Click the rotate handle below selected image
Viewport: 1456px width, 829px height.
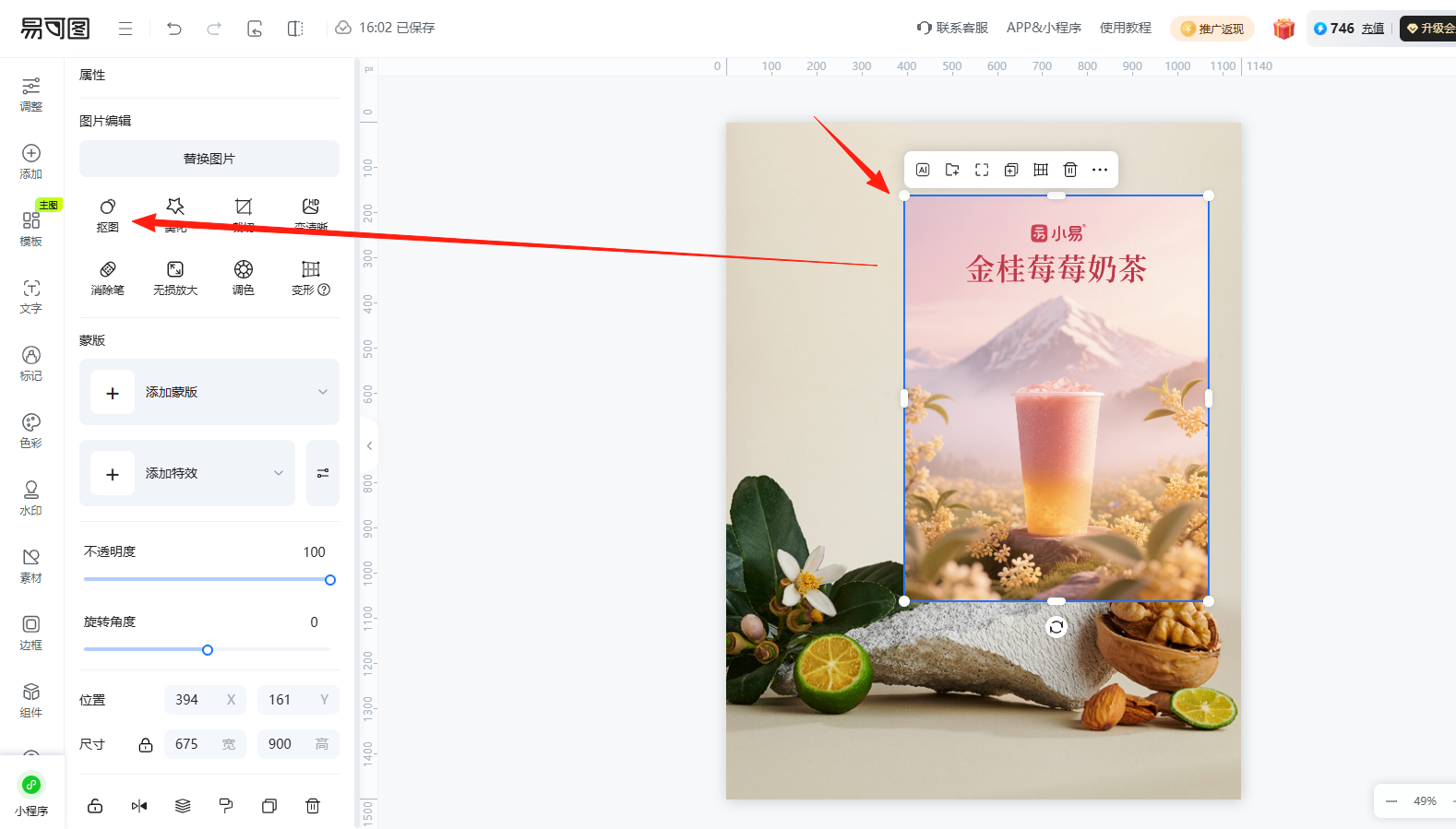coord(1056,627)
